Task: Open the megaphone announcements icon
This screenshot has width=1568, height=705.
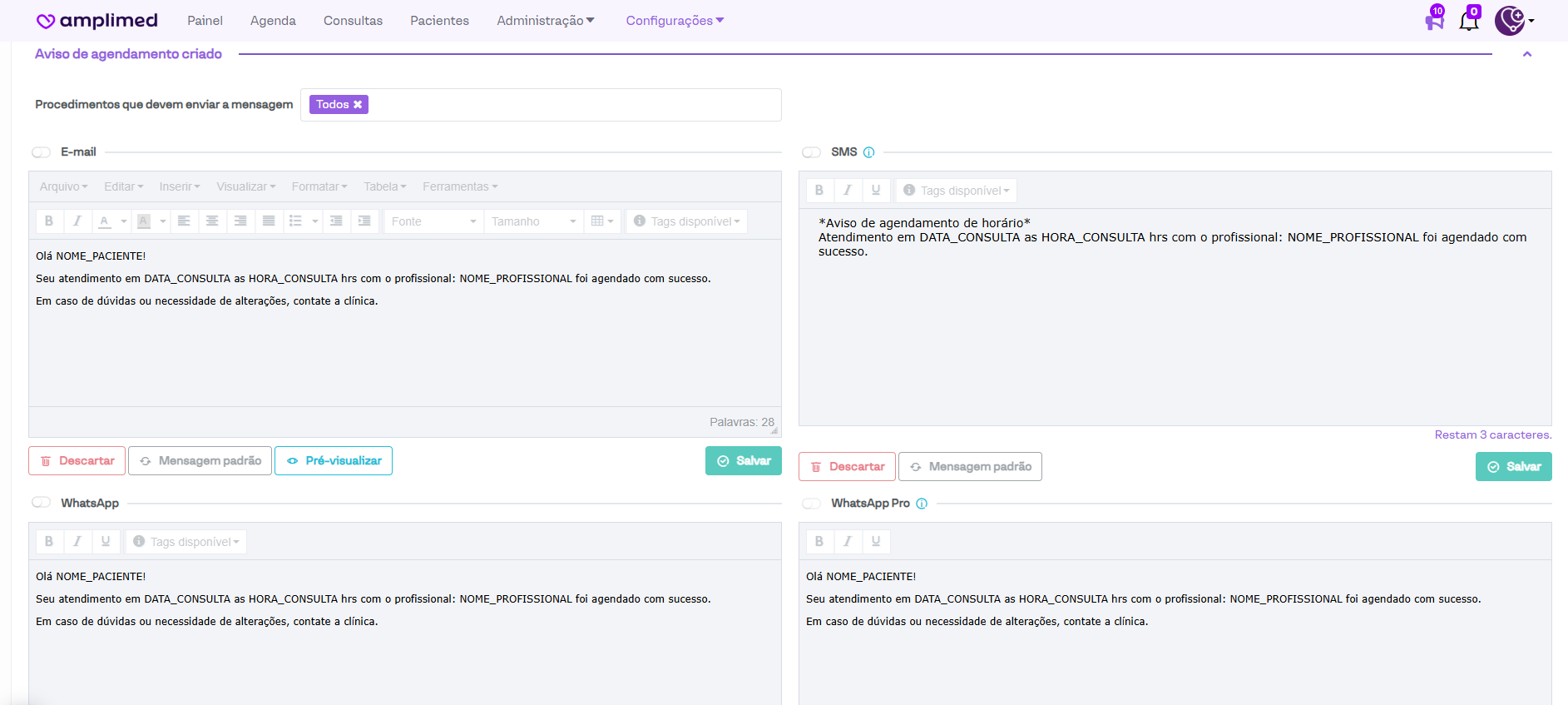Action: [x=1434, y=21]
